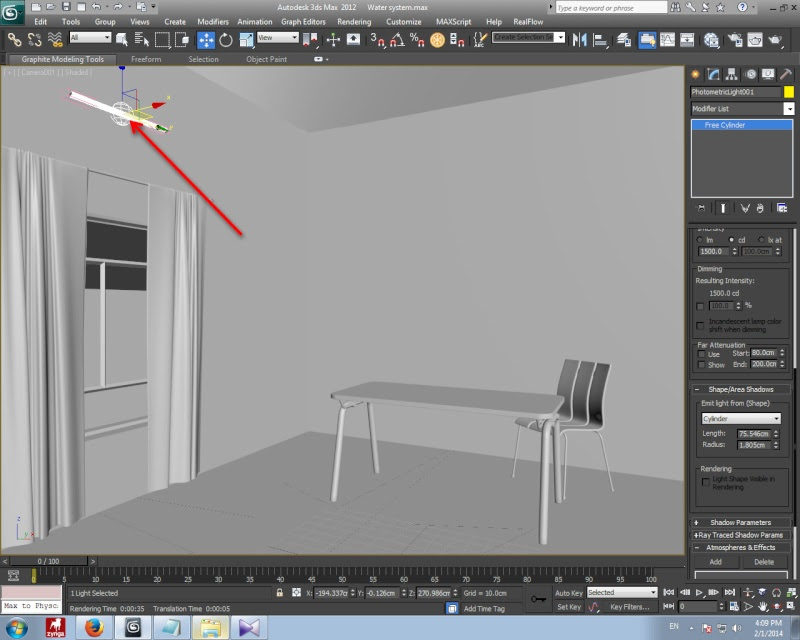The image size is (800, 640).
Task: Open Firefox from the Windows taskbar
Action: click(94, 627)
